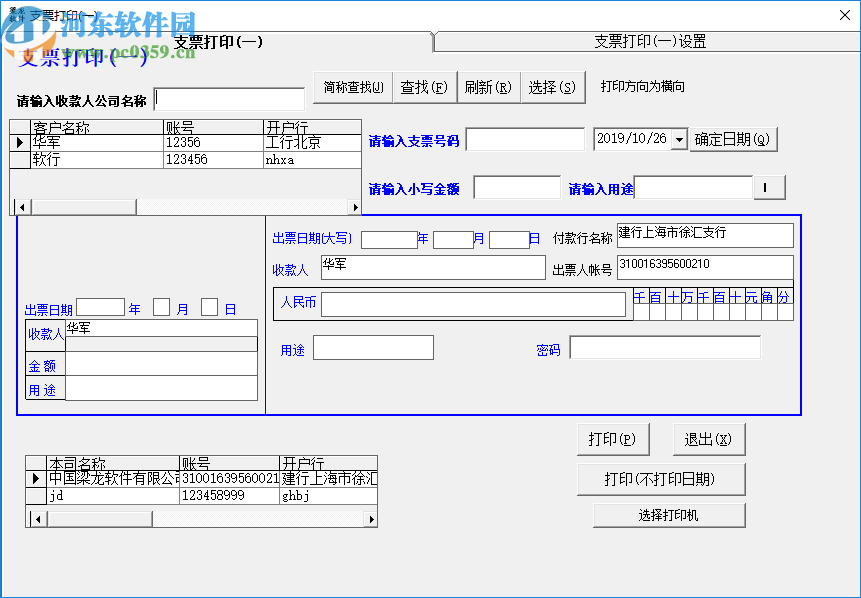This screenshot has height=598, width=861.
Task: Click the 打印(P) button
Action: (x=612, y=438)
